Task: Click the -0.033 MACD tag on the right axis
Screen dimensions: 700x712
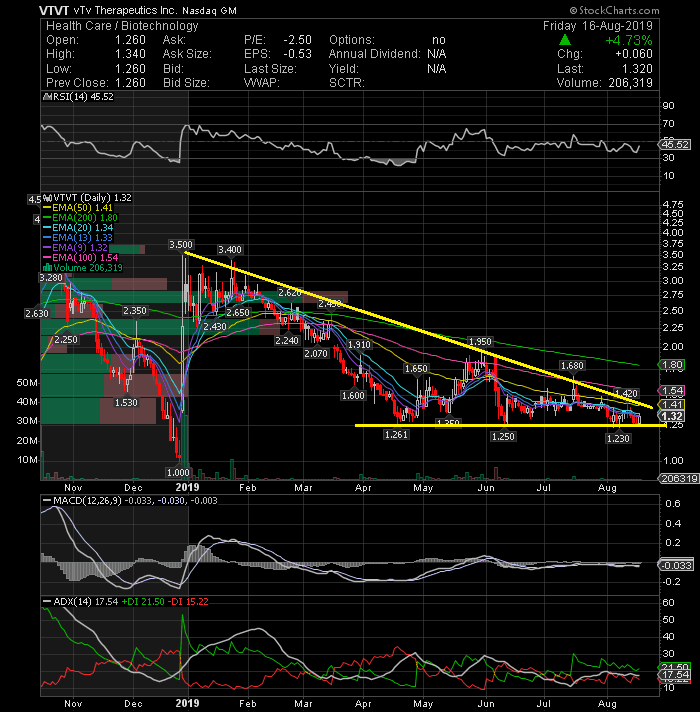Action: 676,565
